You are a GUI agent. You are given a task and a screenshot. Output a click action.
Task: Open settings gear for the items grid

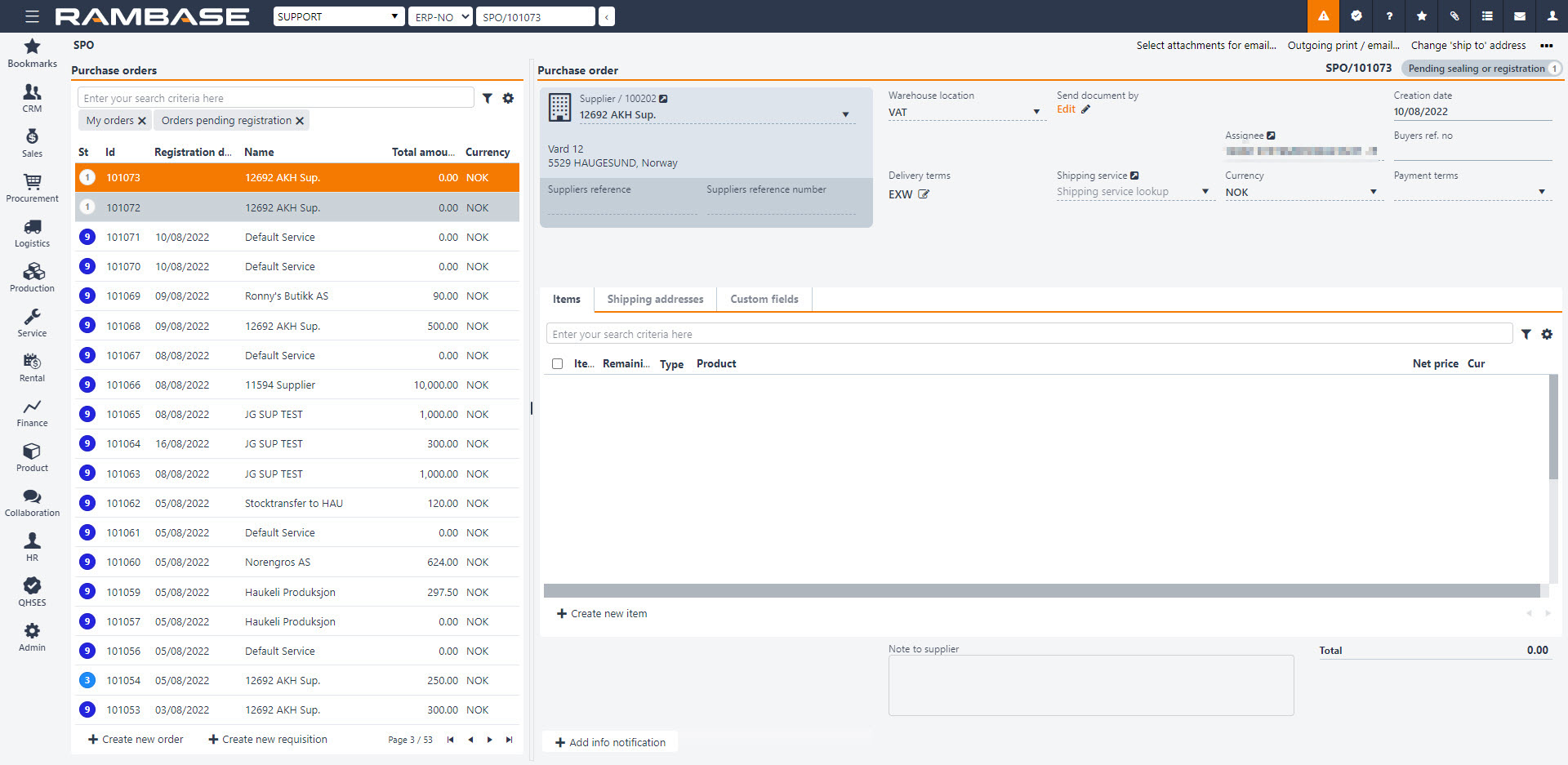tap(1547, 334)
